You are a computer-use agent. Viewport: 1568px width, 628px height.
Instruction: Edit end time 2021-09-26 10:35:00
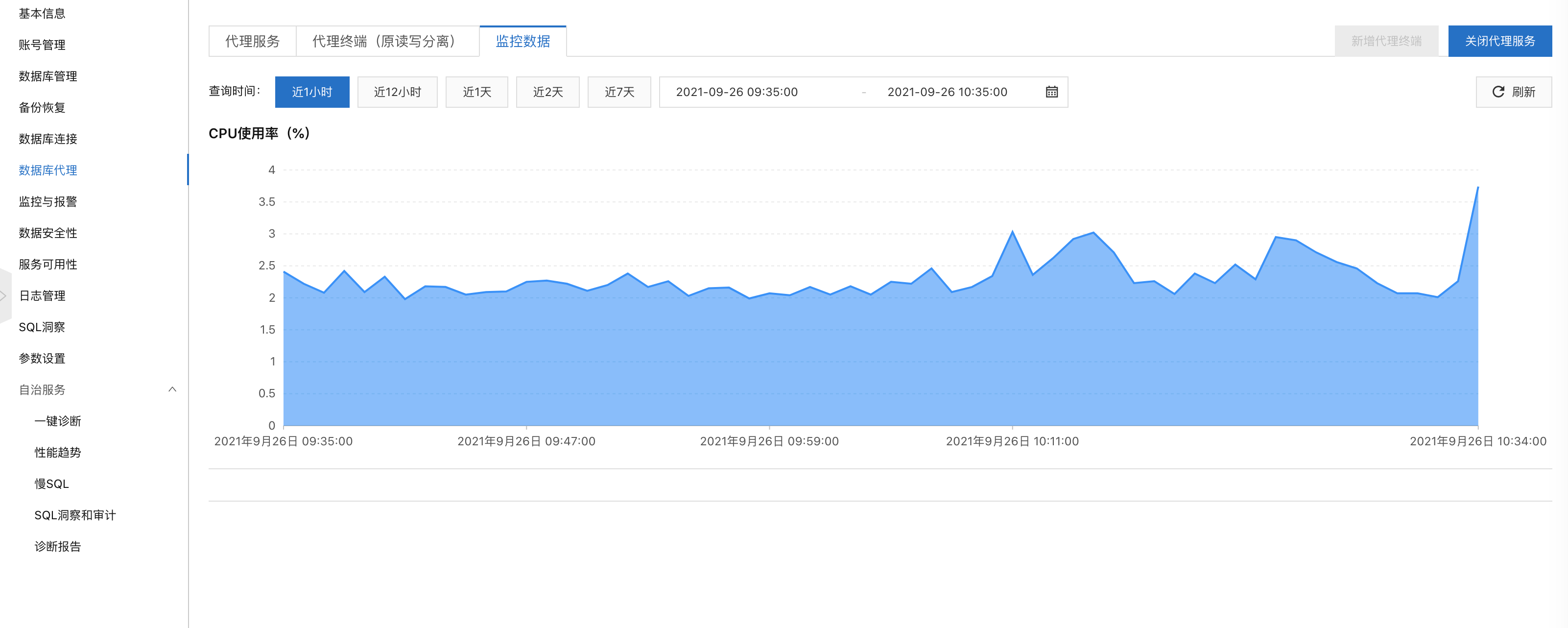(x=947, y=92)
